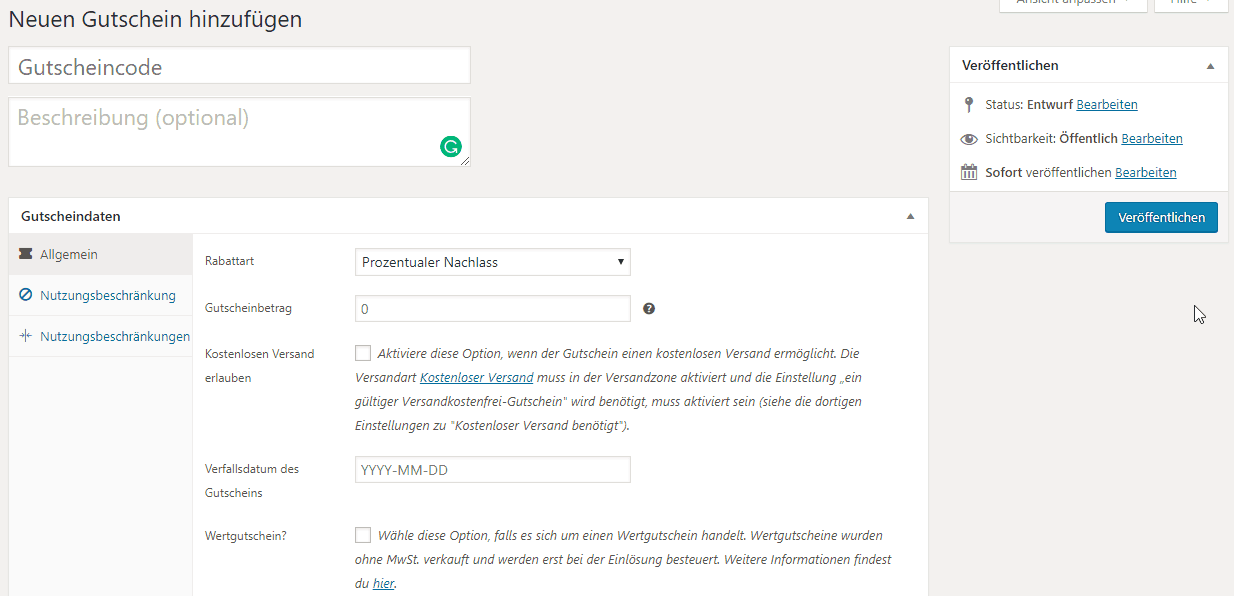Click the Grammarly icon in the description field
The image size is (1234, 596).
451,146
